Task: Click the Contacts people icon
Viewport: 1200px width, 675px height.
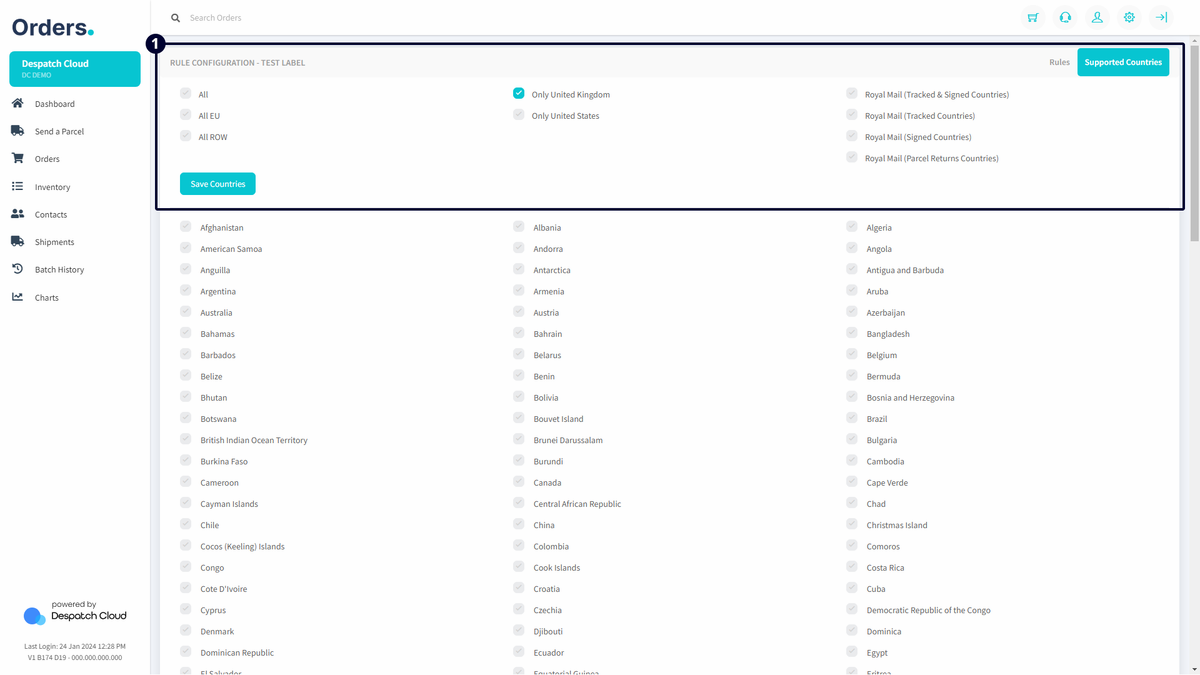Action: (x=17, y=214)
